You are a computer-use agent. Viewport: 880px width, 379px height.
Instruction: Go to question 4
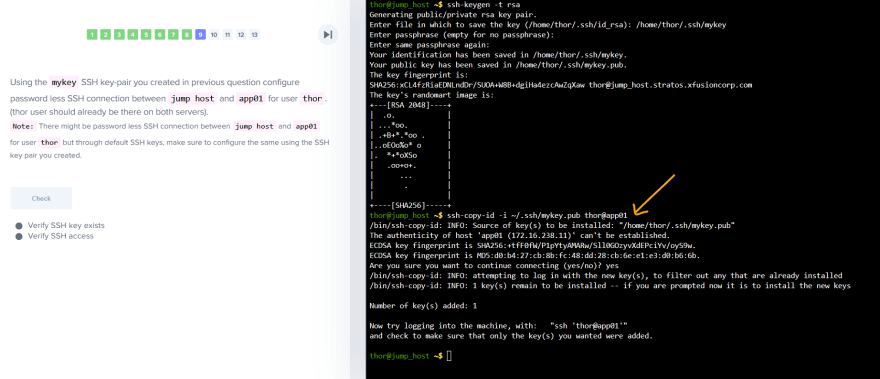click(132, 35)
